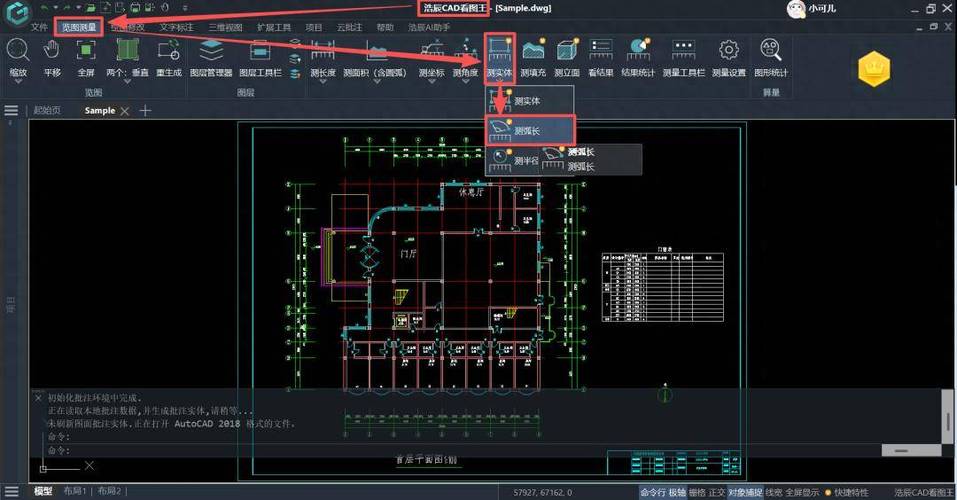
Task: Open the hamburger menu in the status bar
Action: click(x=11, y=491)
